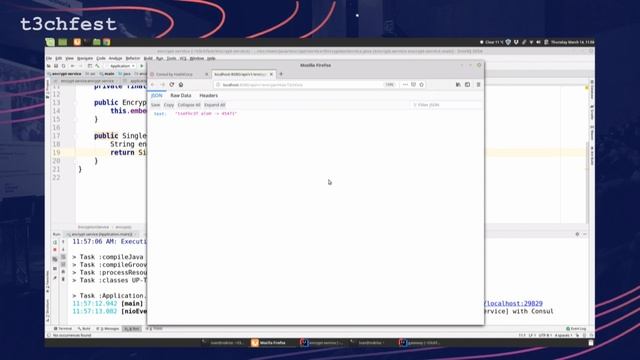Click Expand All in JSON viewer
640x360 pixels.
pos(215,105)
